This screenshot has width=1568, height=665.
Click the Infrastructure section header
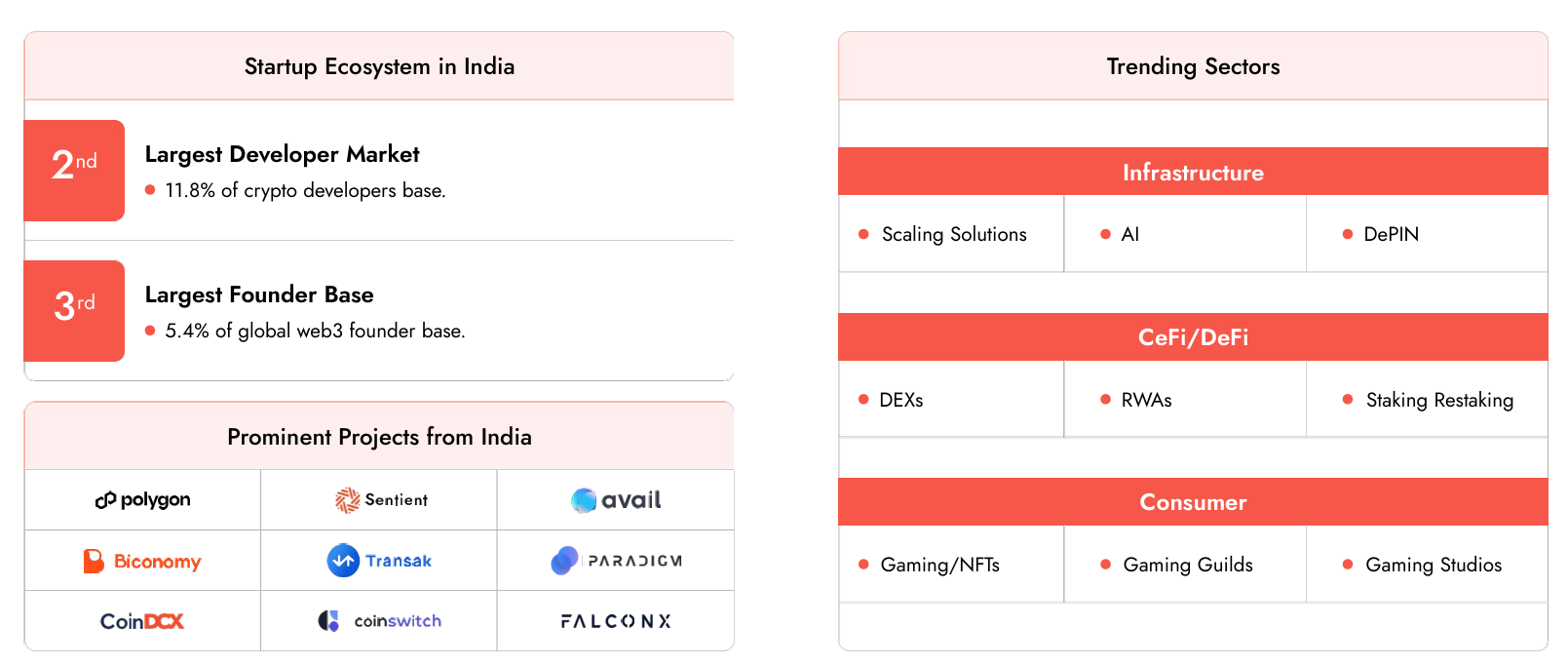[1193, 173]
